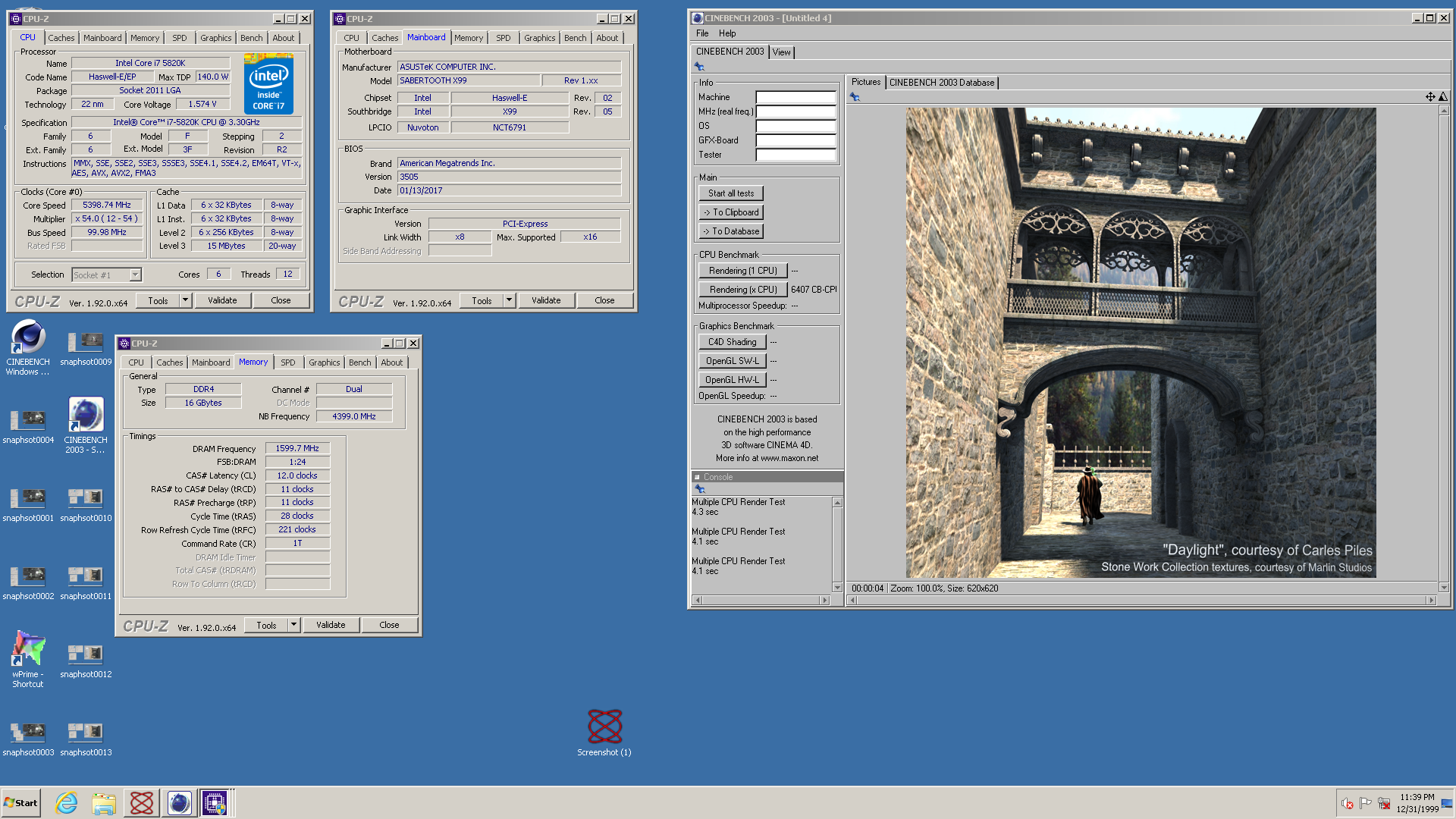Run C4D Shading benchmark
This screenshot has width=1456, height=819.
pyautogui.click(x=733, y=342)
